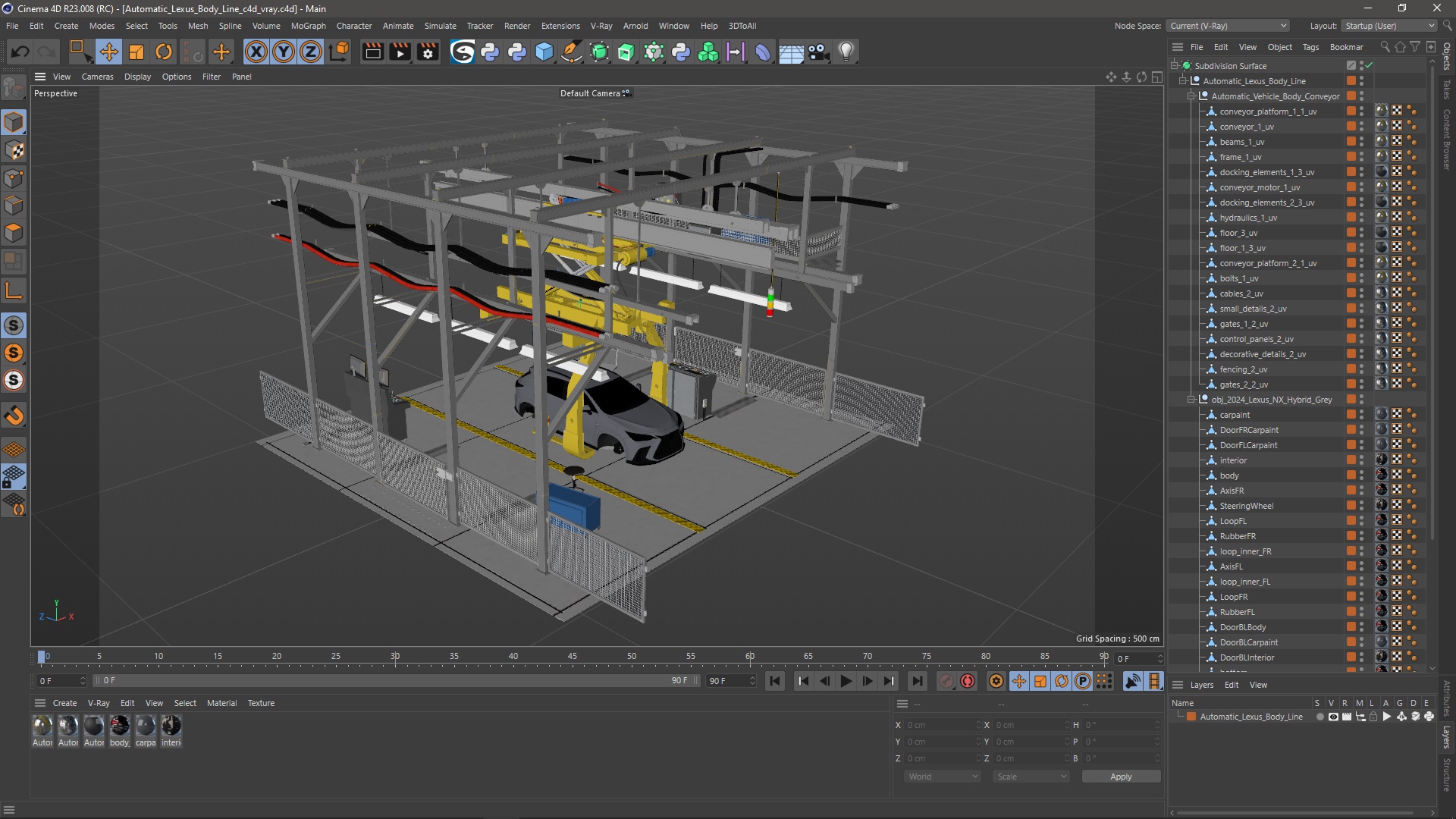Select the interior material thumbnail
The height and width of the screenshot is (819, 1456).
[171, 726]
